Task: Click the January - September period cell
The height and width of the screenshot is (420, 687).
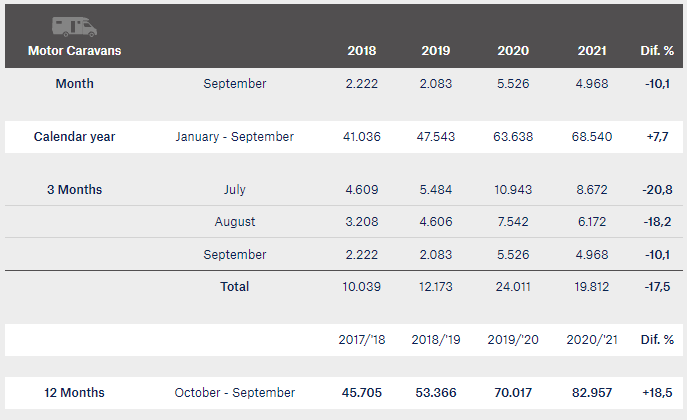Action: point(234,137)
